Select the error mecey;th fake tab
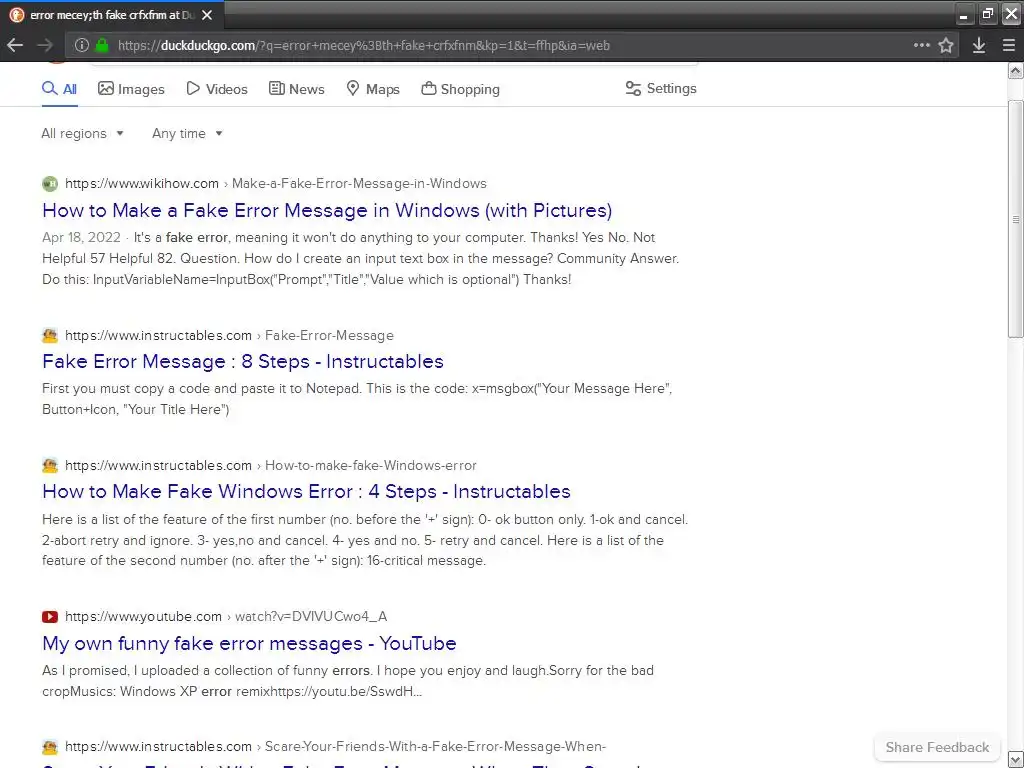The image size is (1024, 768). point(112,15)
